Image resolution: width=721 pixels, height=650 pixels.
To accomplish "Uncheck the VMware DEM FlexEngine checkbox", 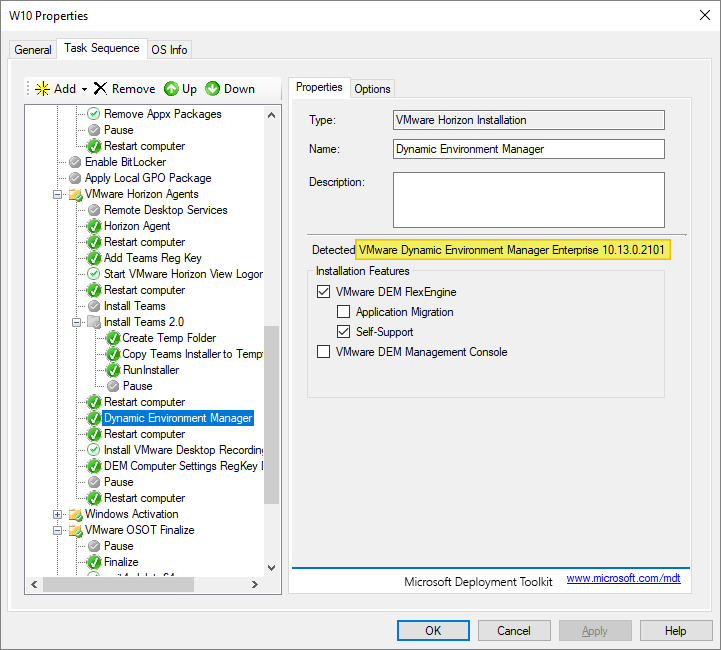I will (323, 292).
